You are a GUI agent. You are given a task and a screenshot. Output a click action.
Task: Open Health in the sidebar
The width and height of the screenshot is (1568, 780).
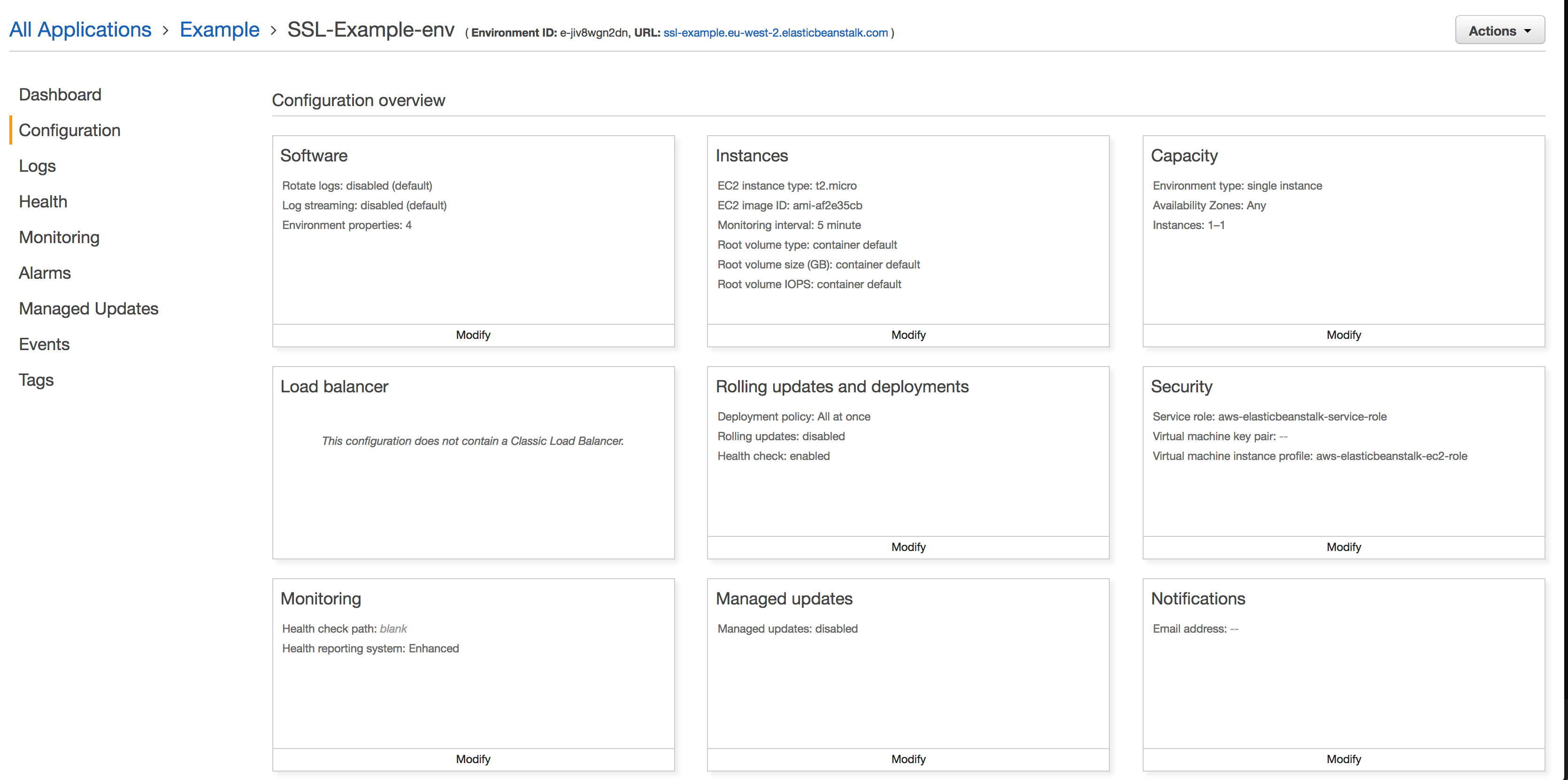tap(43, 201)
